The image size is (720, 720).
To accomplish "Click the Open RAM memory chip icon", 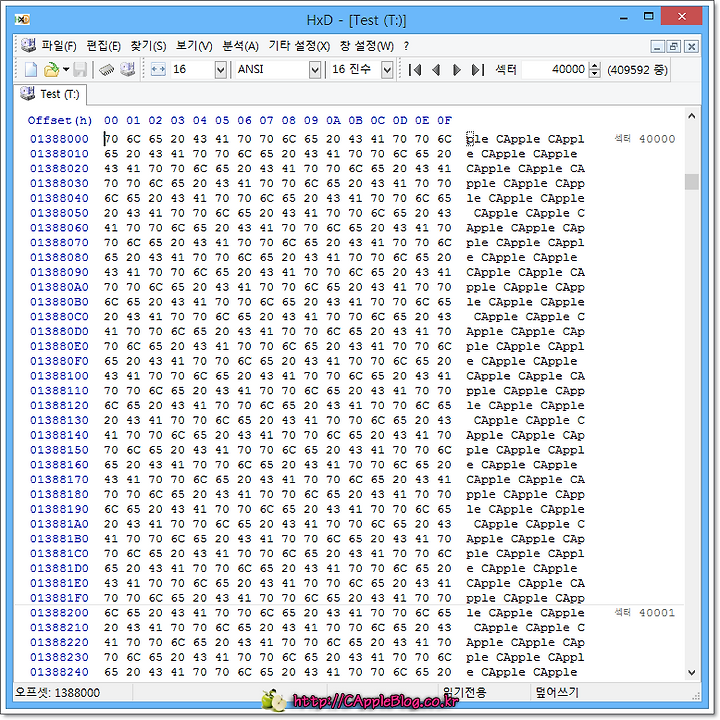I will (106, 70).
